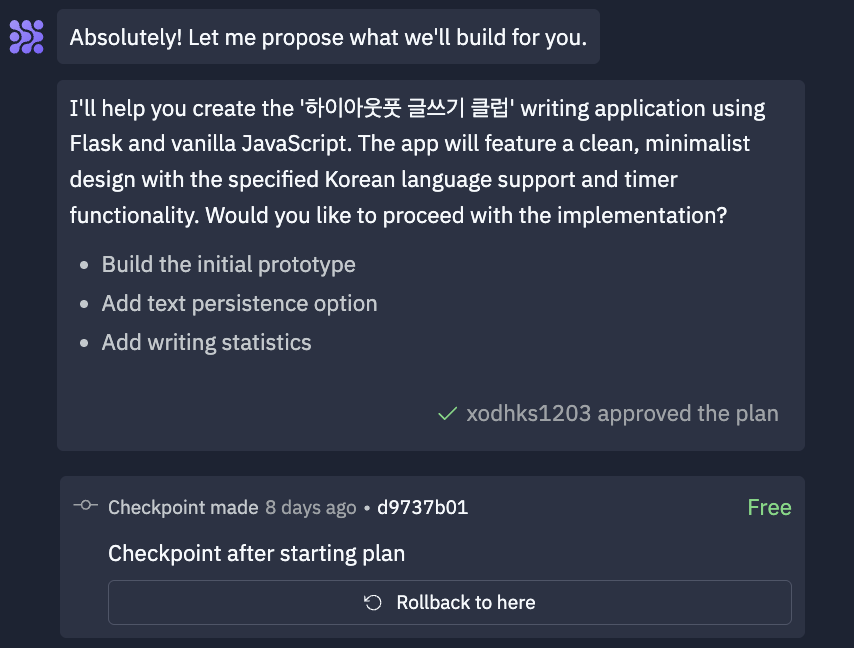The image size is (854, 648).
Task: Click the "Checkpoint made" label
Action: 183,507
